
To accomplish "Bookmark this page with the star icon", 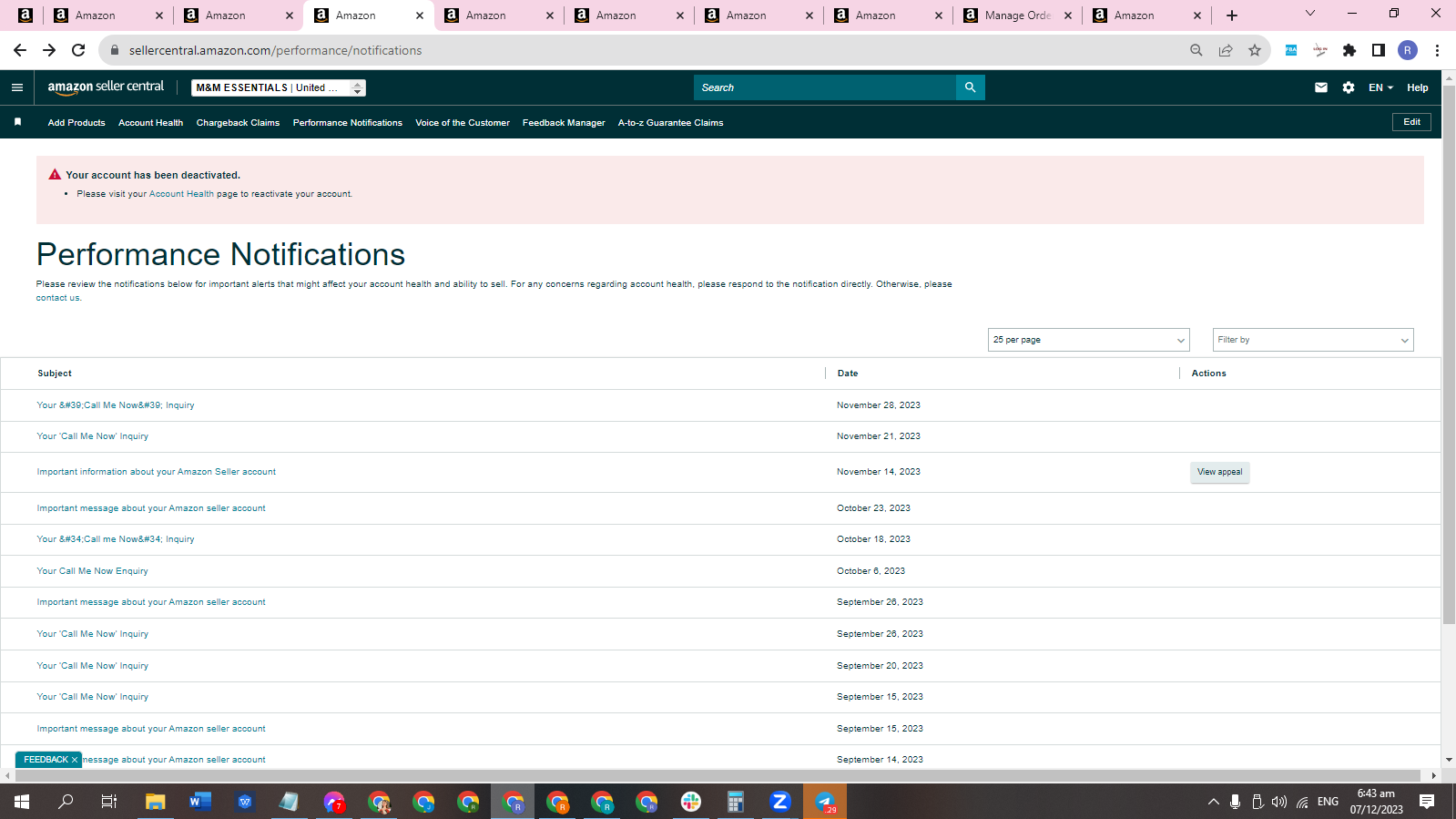I will click(x=1255, y=50).
